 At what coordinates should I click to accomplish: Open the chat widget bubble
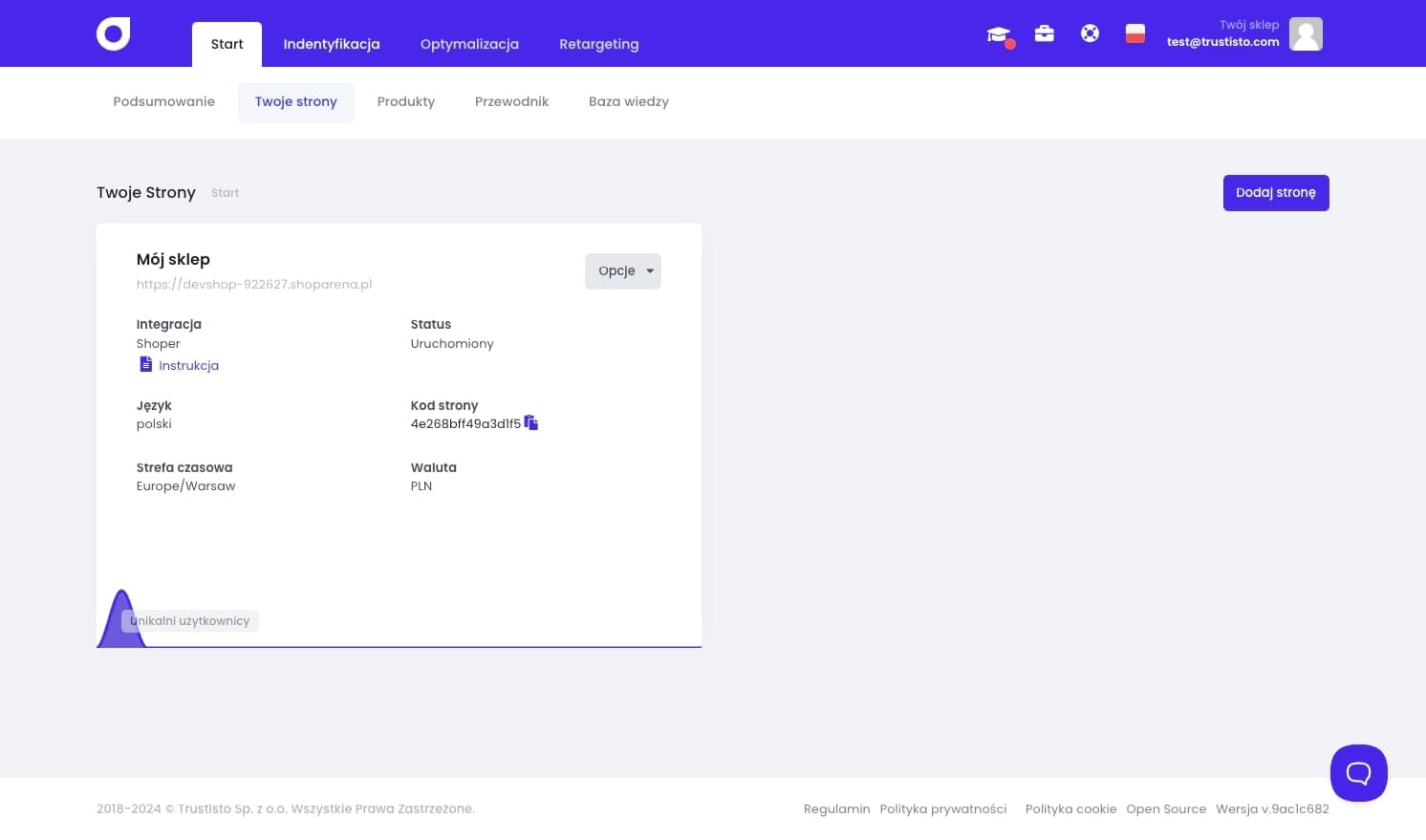(x=1358, y=772)
